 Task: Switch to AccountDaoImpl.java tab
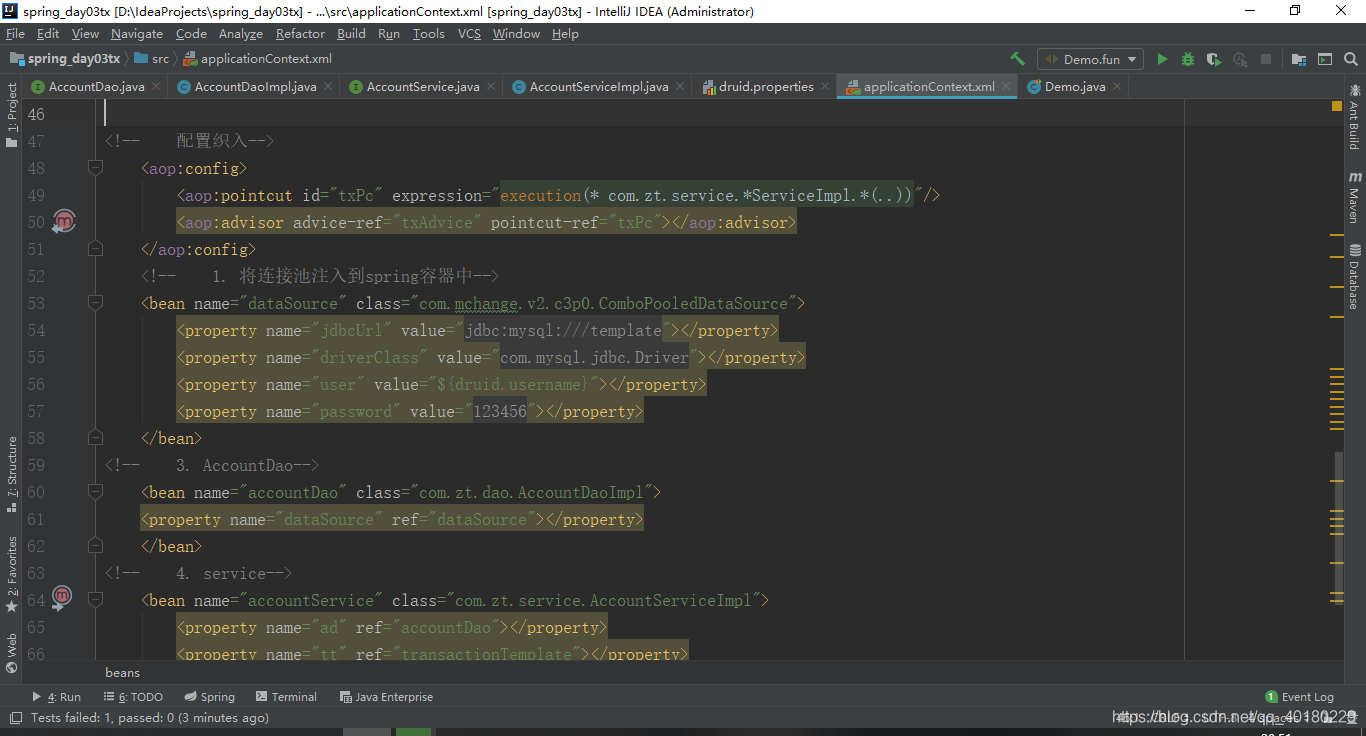pyautogui.click(x=255, y=87)
